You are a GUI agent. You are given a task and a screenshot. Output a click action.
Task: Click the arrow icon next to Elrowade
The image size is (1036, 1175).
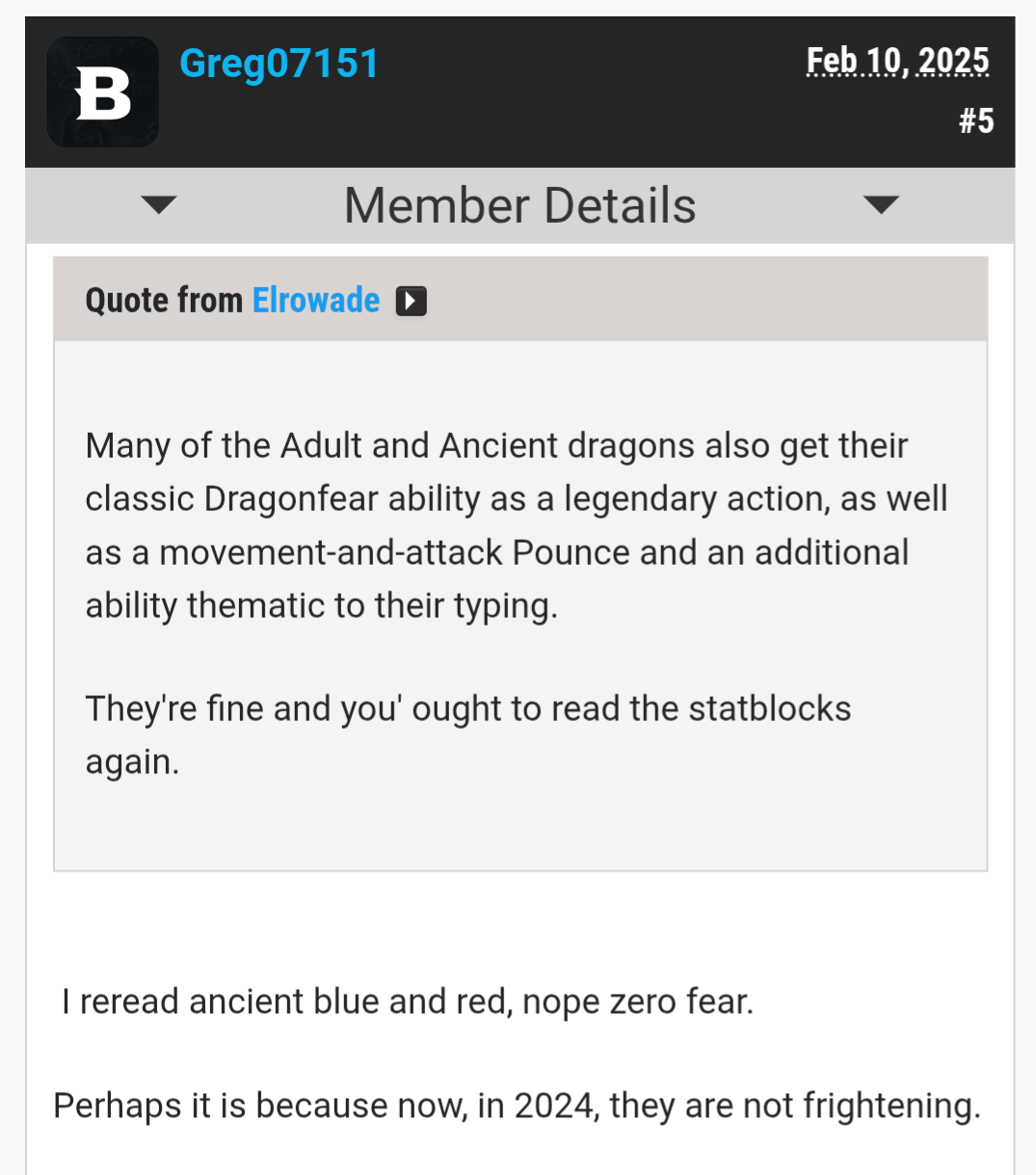coord(412,301)
